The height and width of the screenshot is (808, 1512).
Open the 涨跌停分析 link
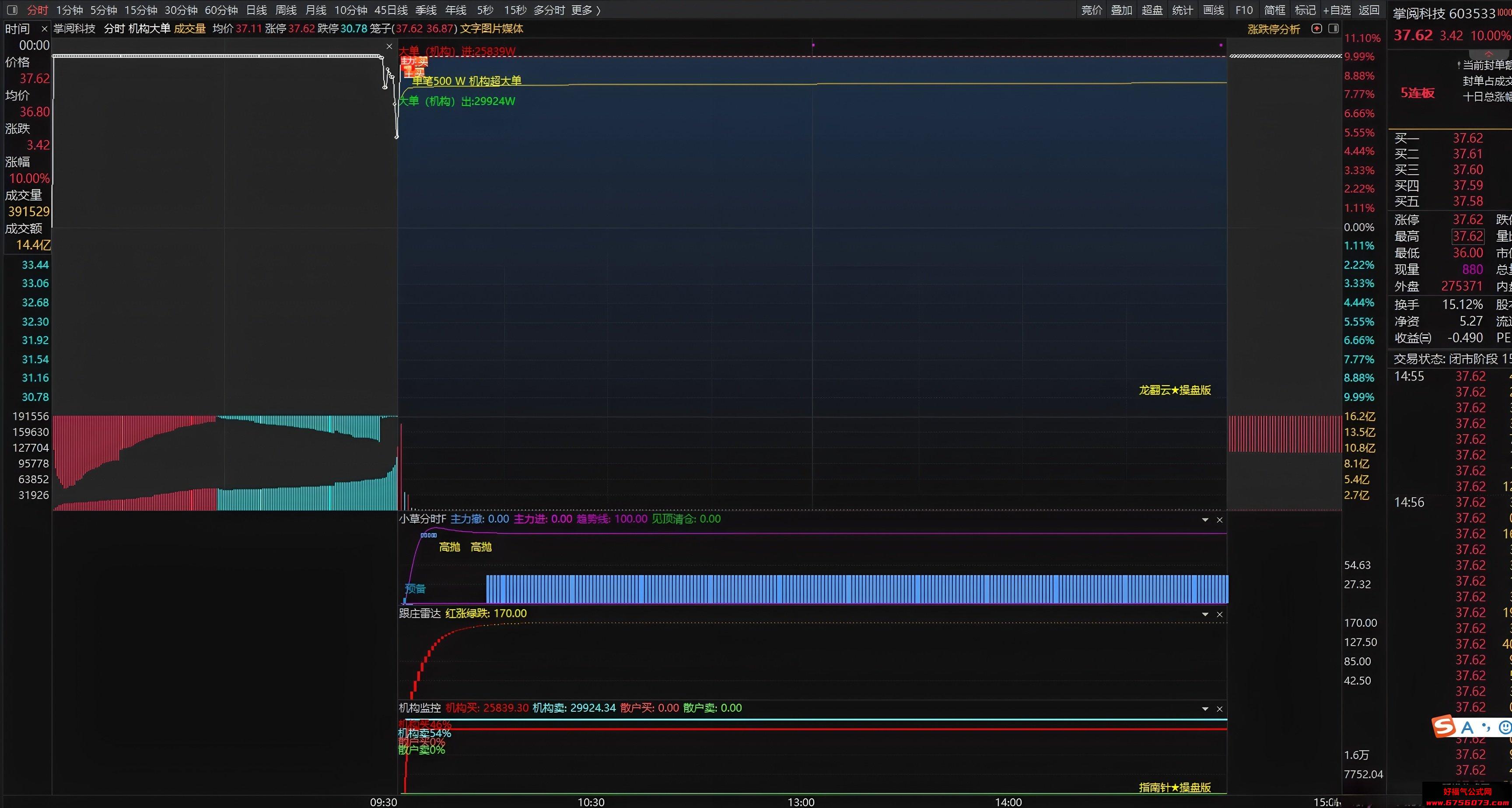tap(1274, 29)
